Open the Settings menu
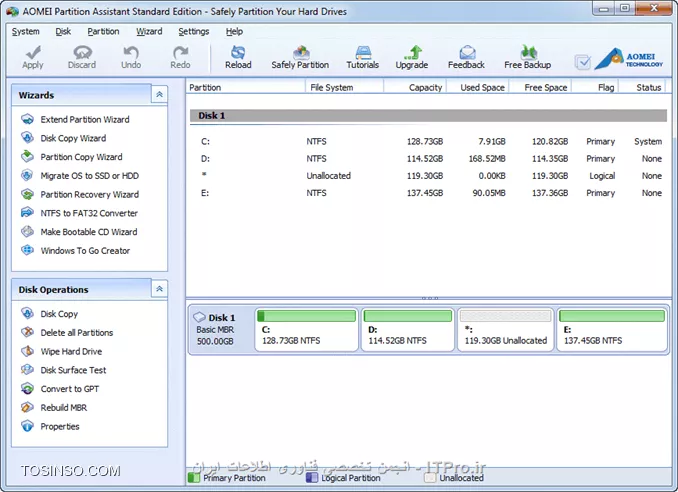 coord(194,32)
